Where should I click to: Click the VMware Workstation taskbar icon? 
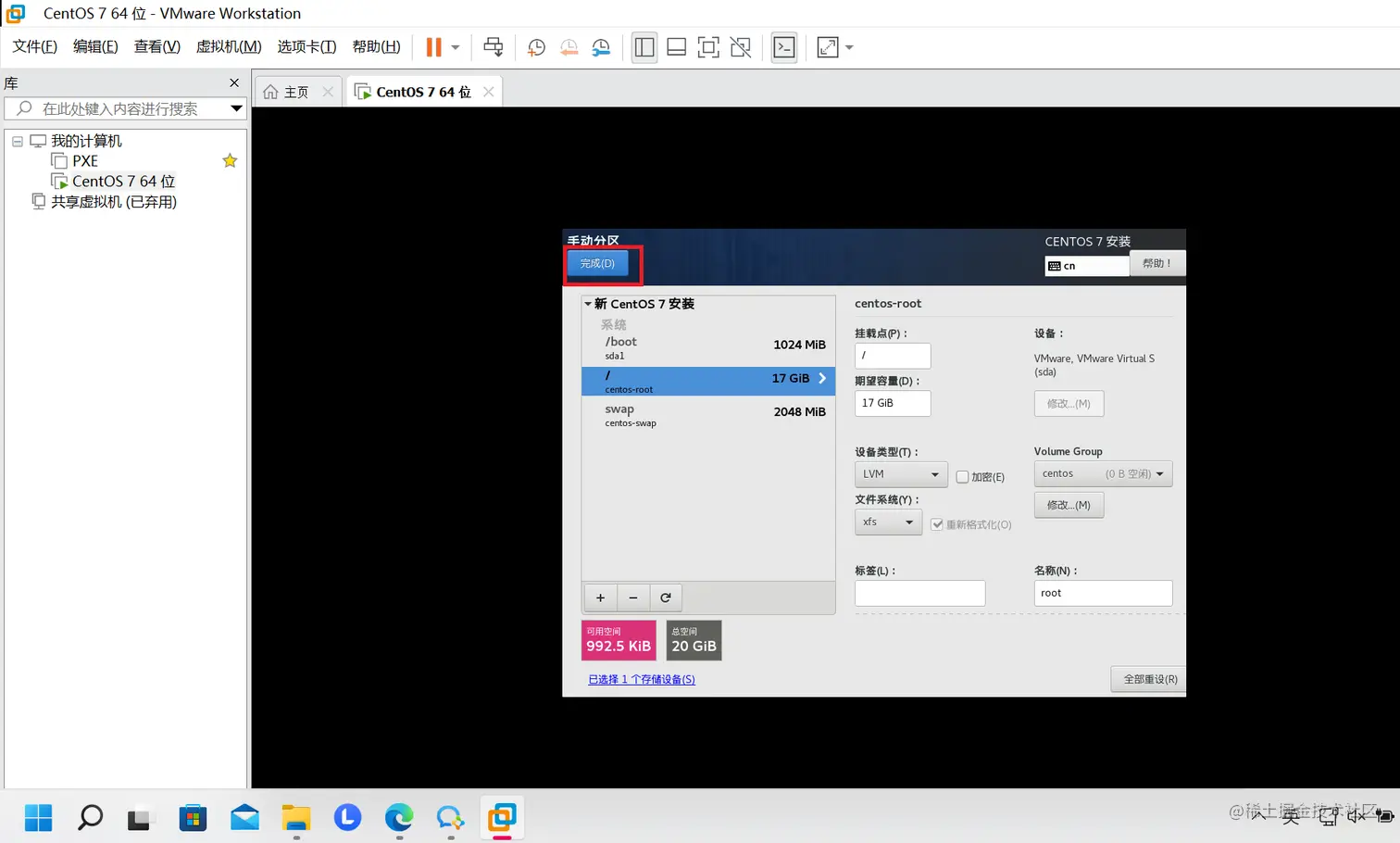[x=502, y=817]
